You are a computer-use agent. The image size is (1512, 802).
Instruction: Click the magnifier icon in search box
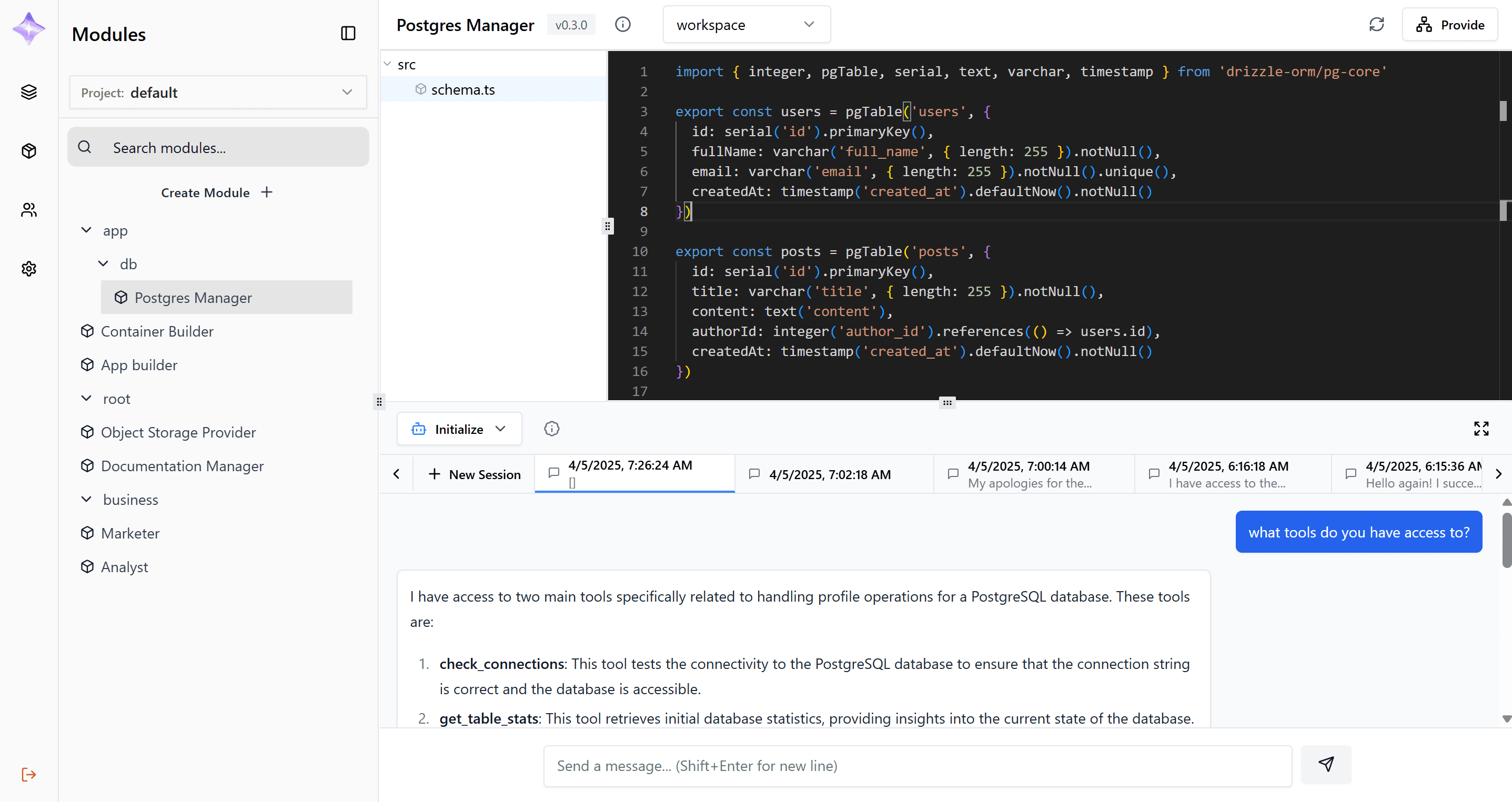pyautogui.click(x=85, y=147)
